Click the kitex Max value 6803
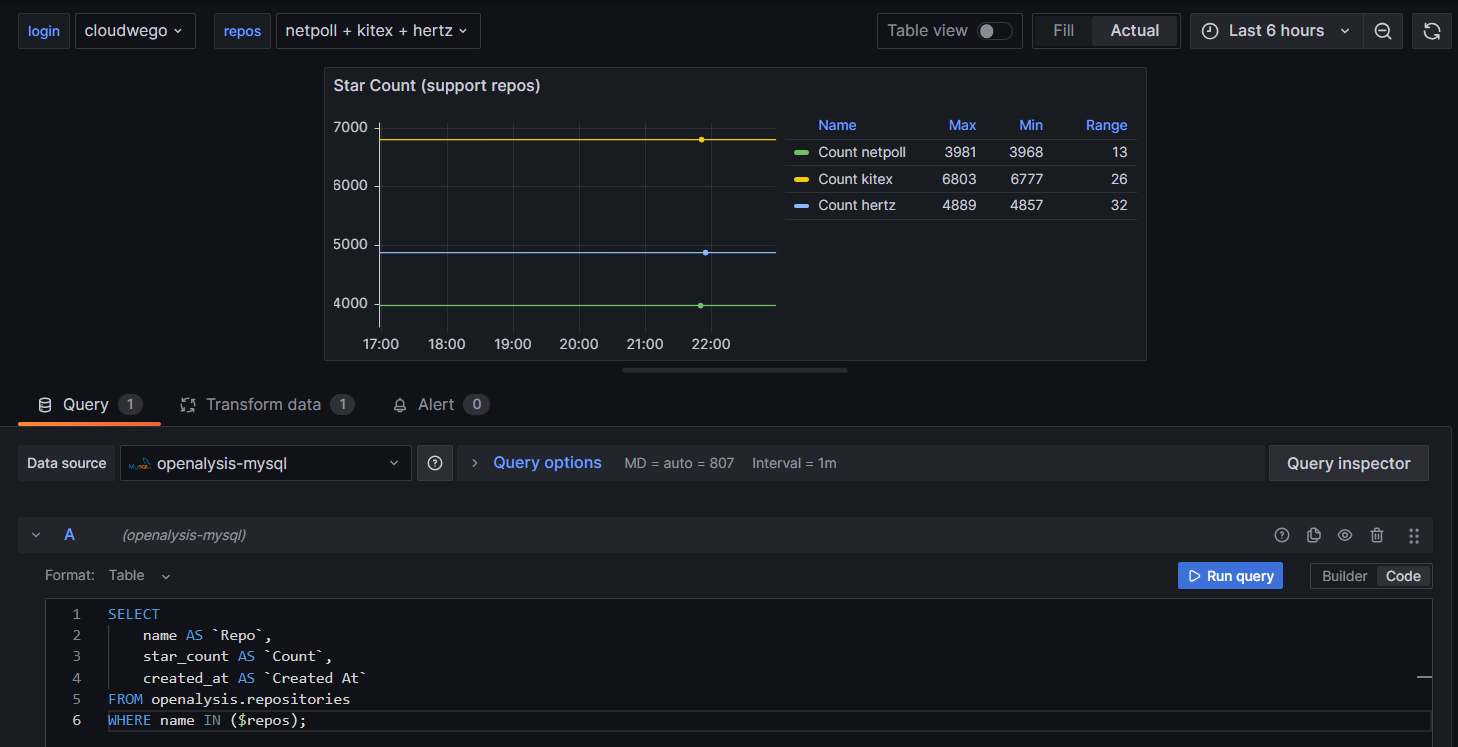Viewport: 1458px width, 747px height. [x=959, y=179]
